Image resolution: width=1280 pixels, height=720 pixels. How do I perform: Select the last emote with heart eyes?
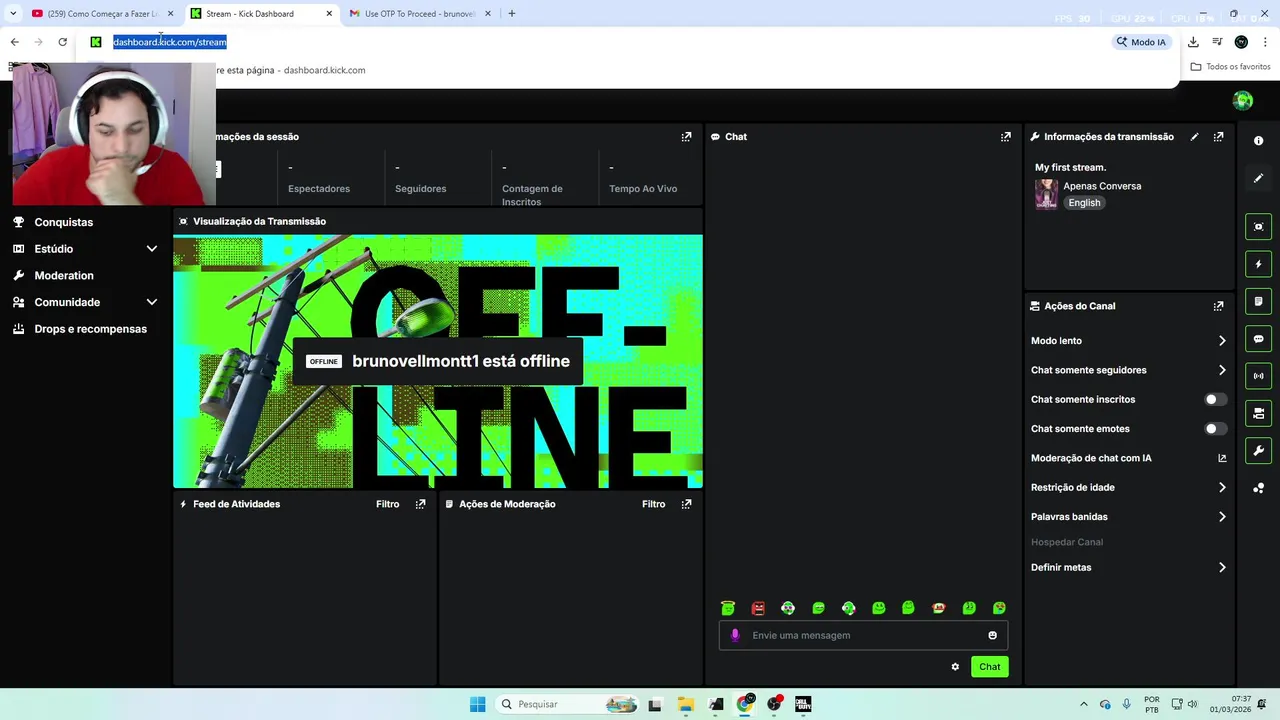point(999,608)
